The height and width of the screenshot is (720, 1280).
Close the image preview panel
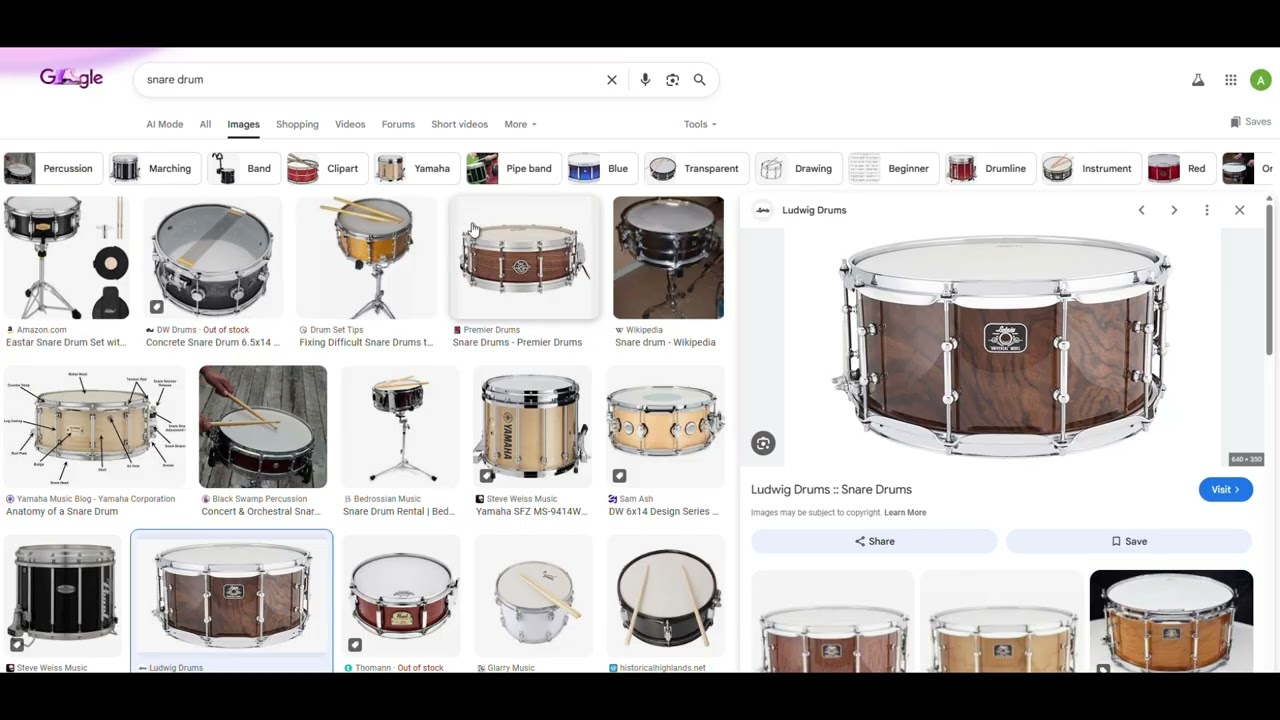coord(1240,210)
